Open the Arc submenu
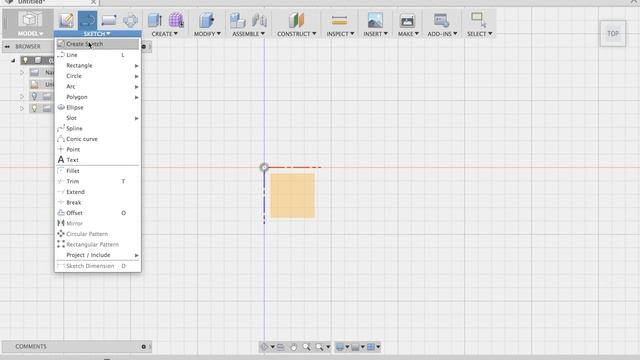The image size is (640, 360). pos(98,87)
